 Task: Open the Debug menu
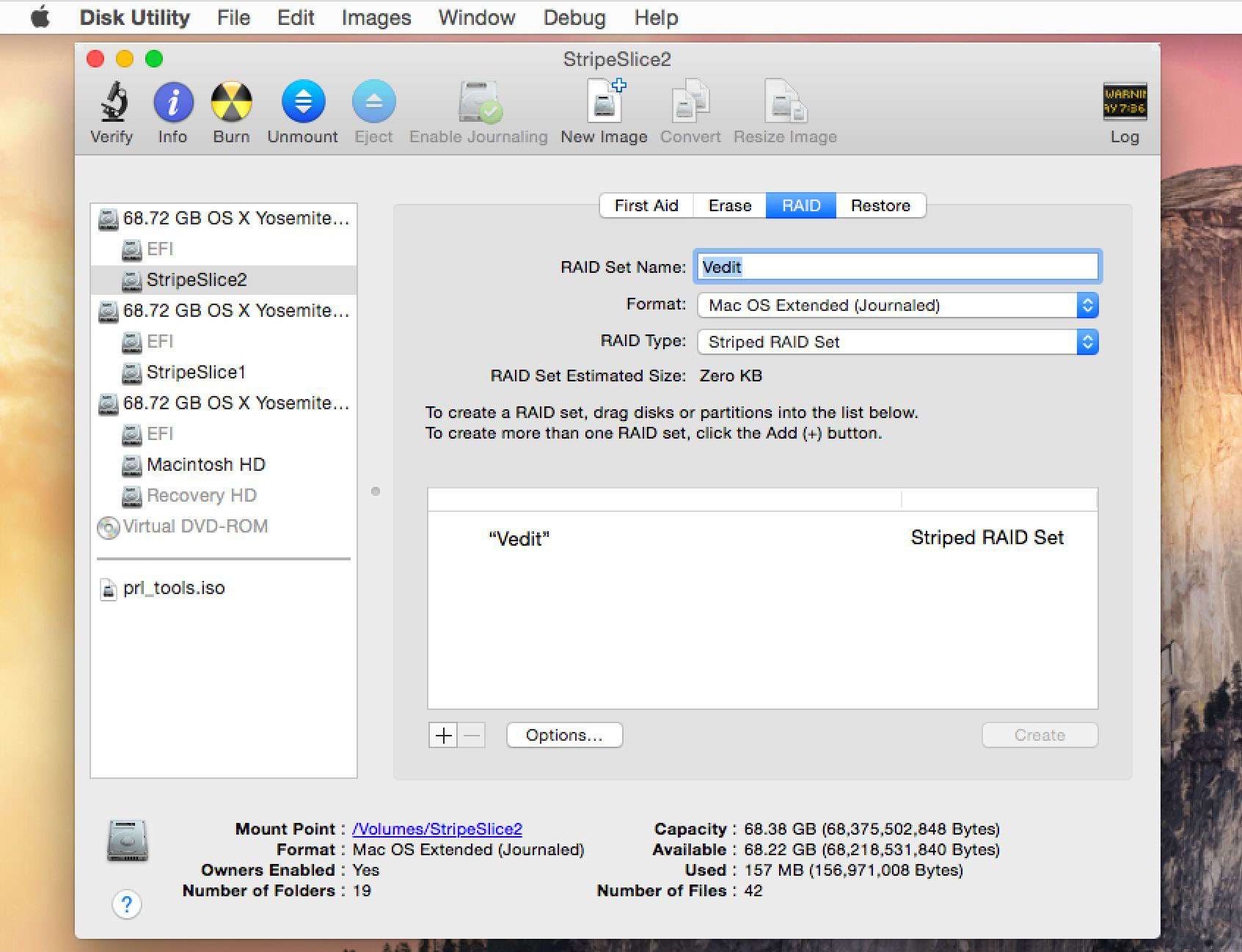[574, 17]
